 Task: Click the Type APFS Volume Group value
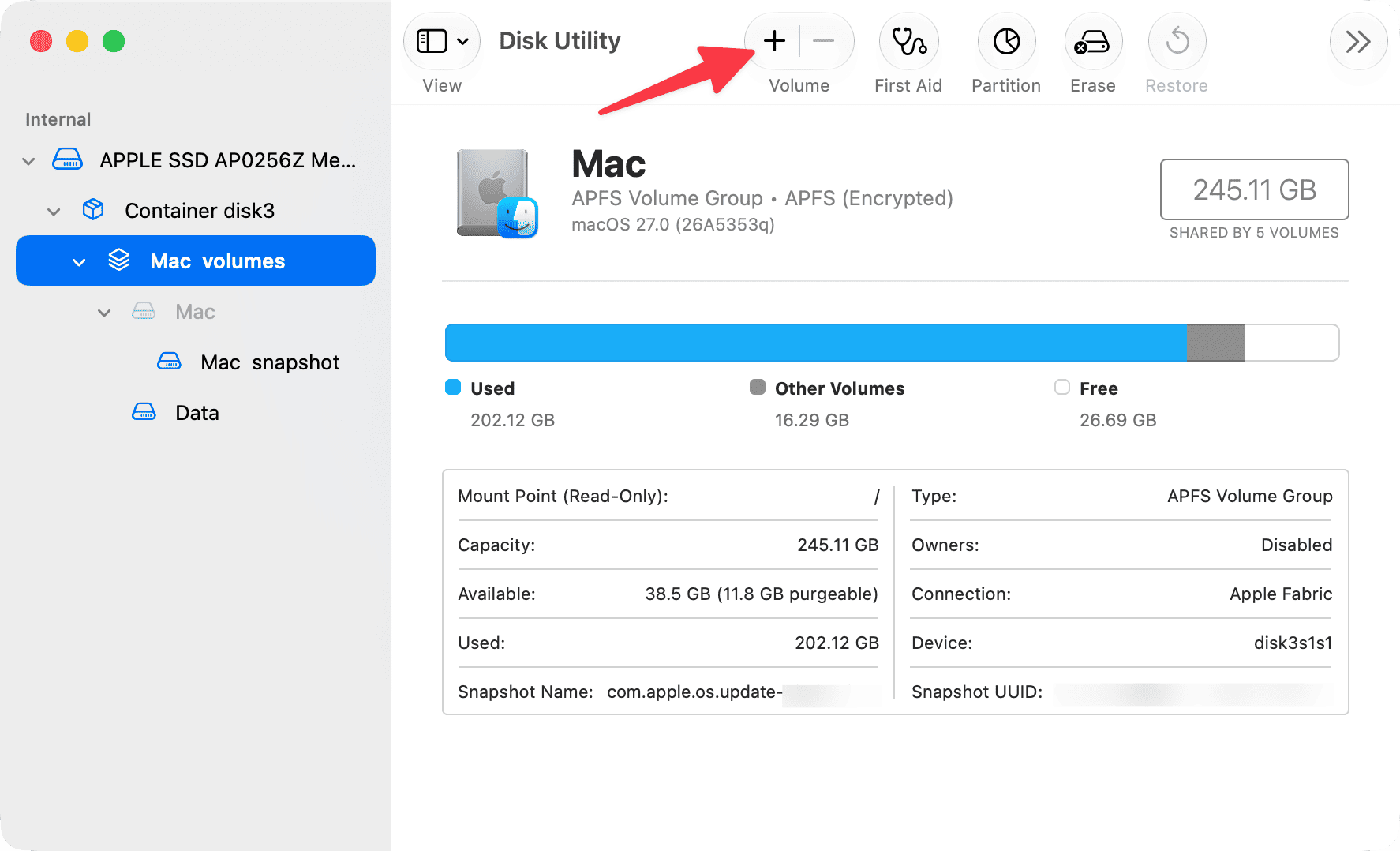point(1250,496)
